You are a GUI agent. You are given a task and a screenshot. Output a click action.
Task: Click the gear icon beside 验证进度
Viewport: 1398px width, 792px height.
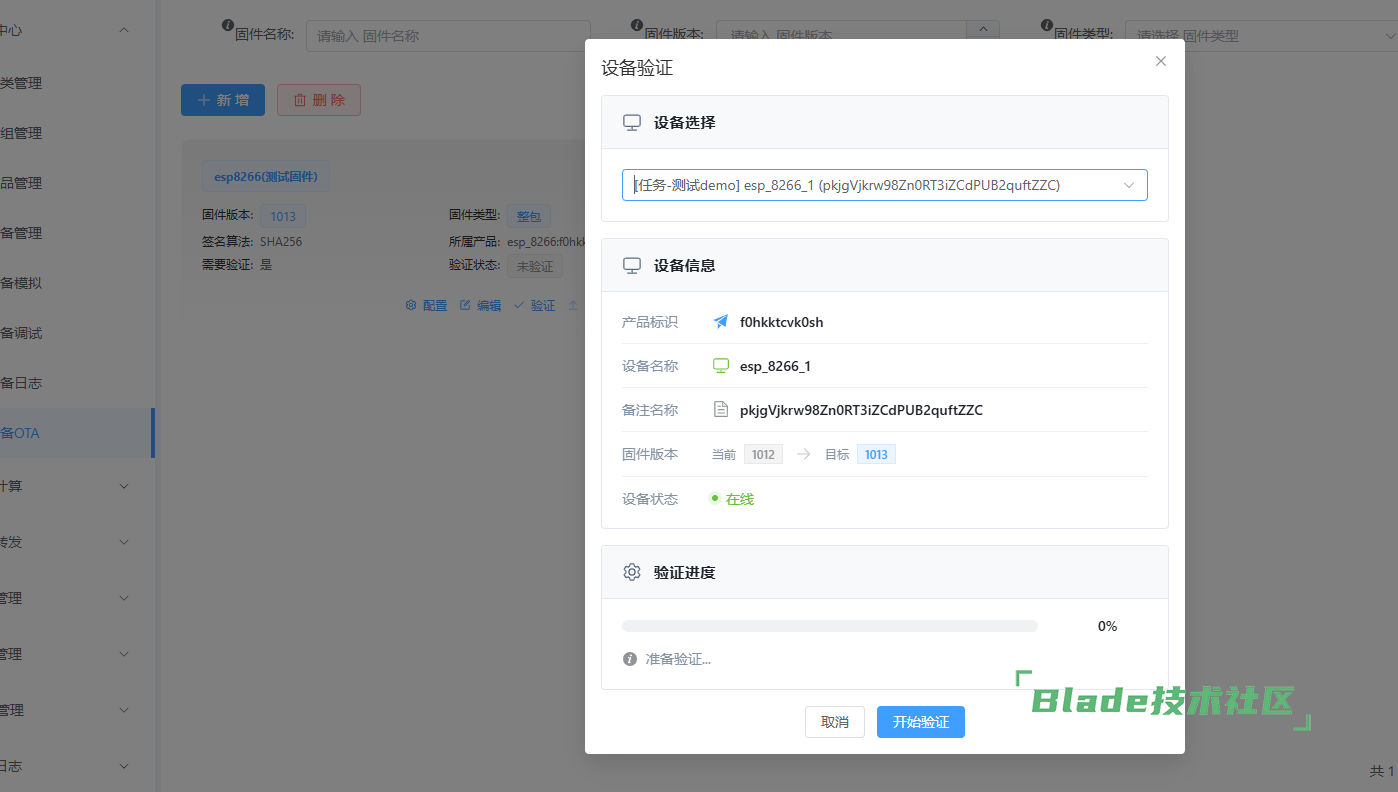point(631,572)
